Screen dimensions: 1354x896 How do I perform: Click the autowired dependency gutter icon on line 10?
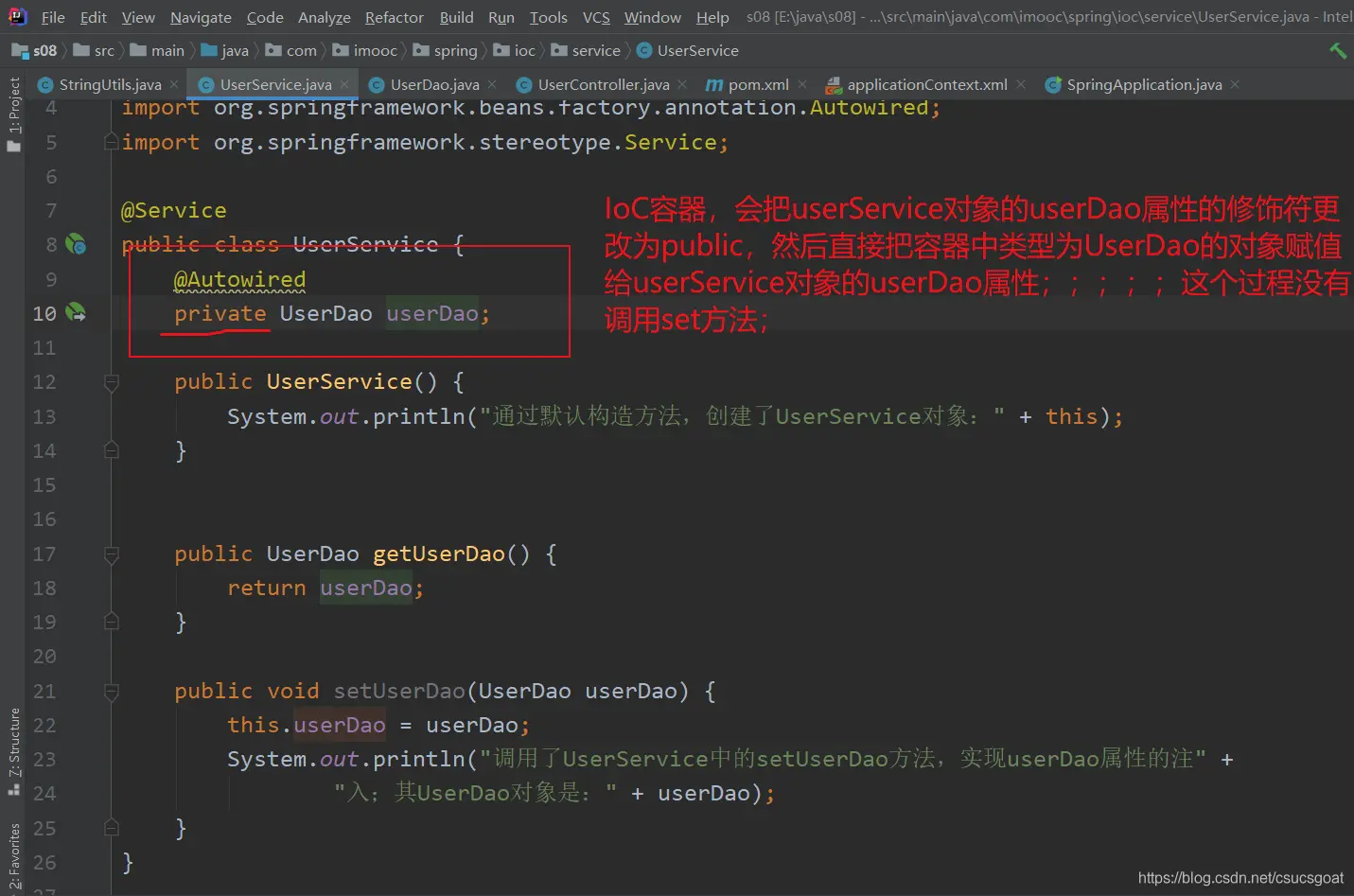coord(76,313)
